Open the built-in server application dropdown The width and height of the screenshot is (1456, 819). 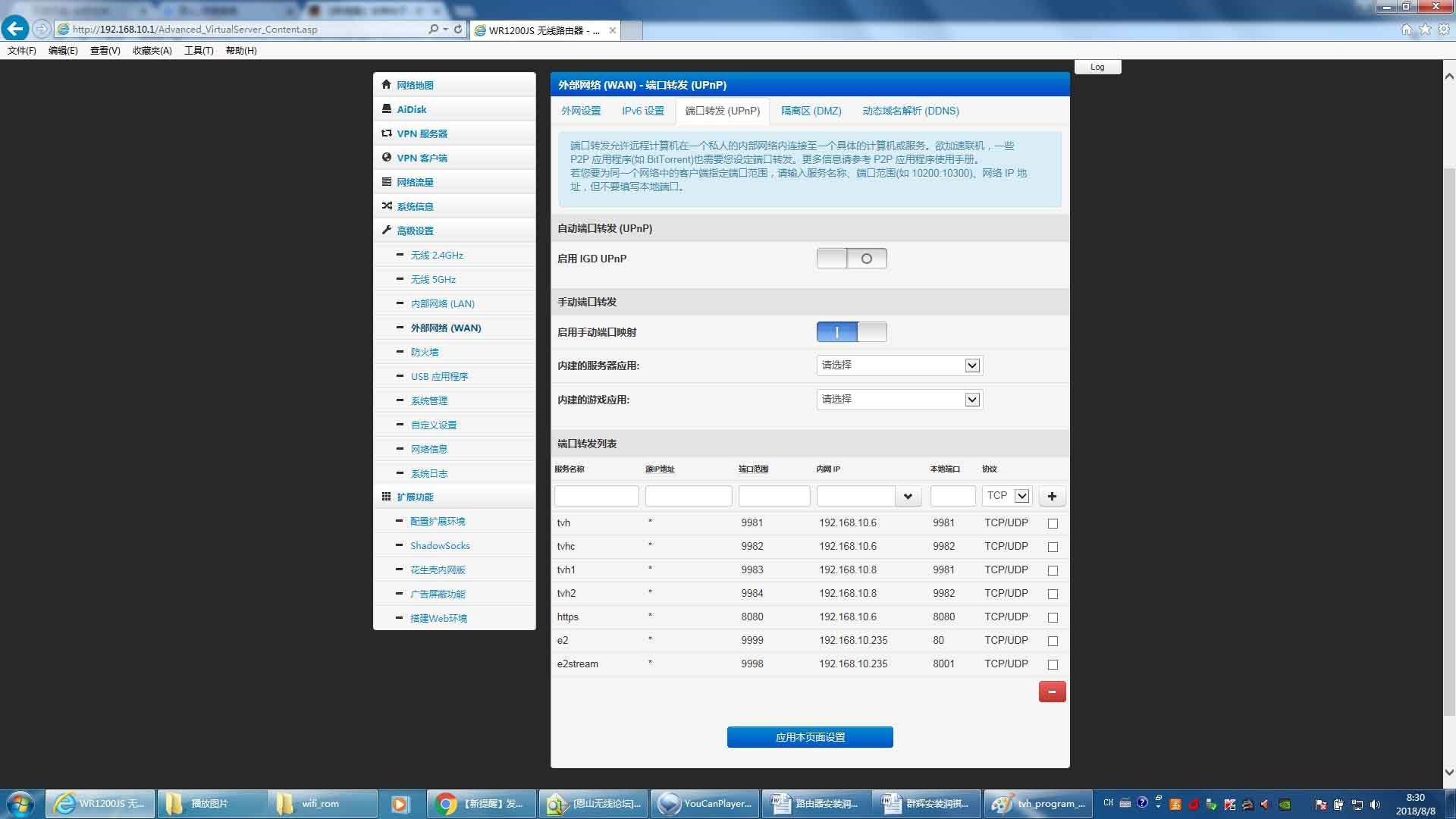pyautogui.click(x=971, y=365)
